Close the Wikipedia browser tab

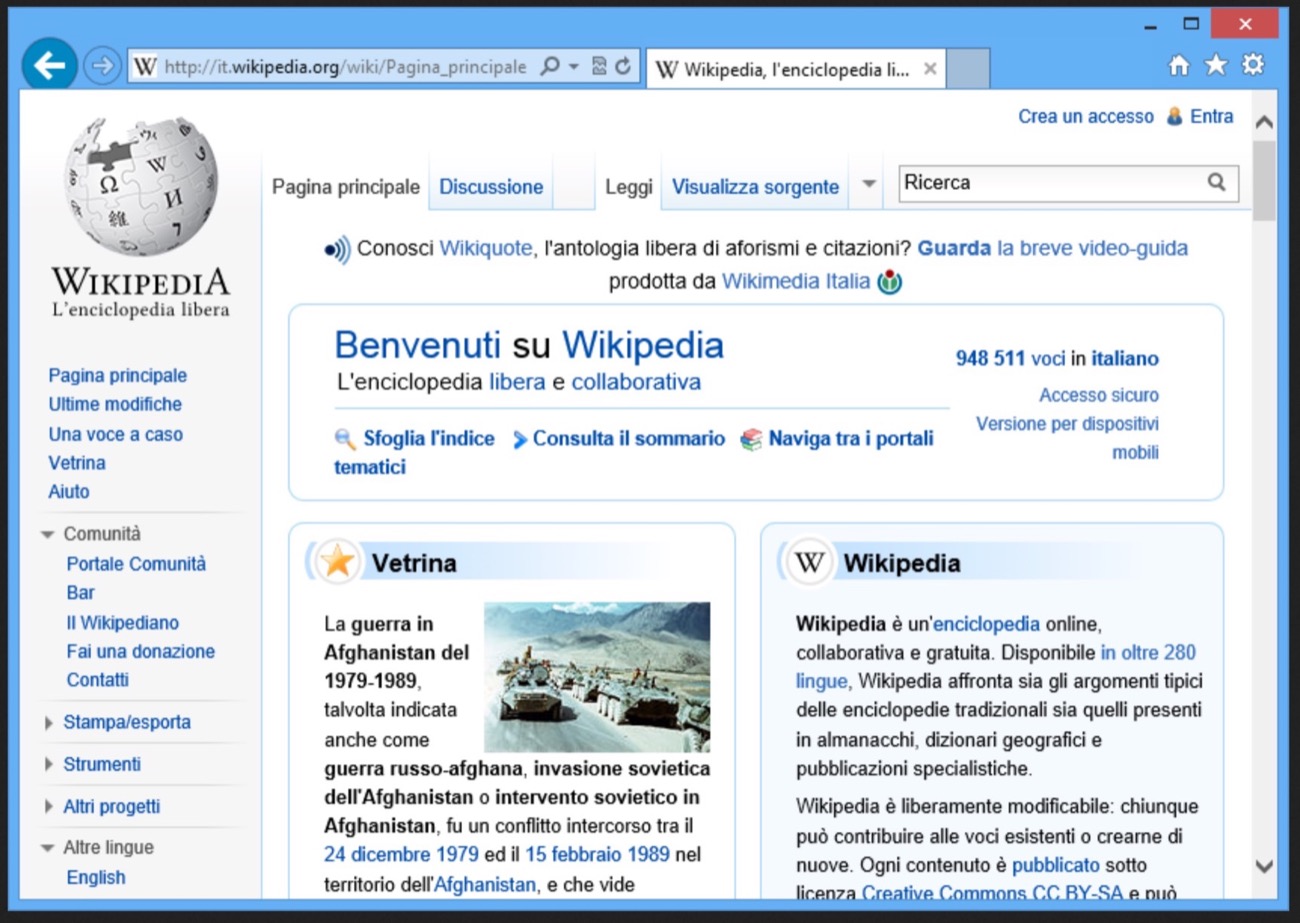(x=930, y=69)
